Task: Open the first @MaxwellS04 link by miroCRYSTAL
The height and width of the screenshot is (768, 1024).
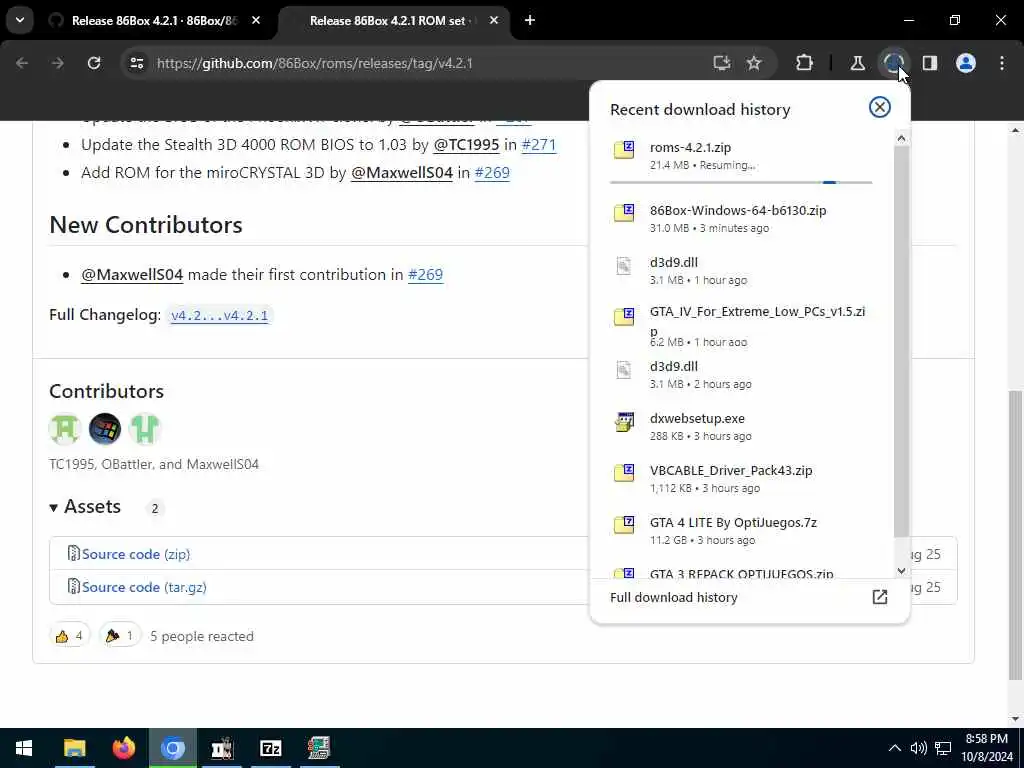Action: [402, 172]
